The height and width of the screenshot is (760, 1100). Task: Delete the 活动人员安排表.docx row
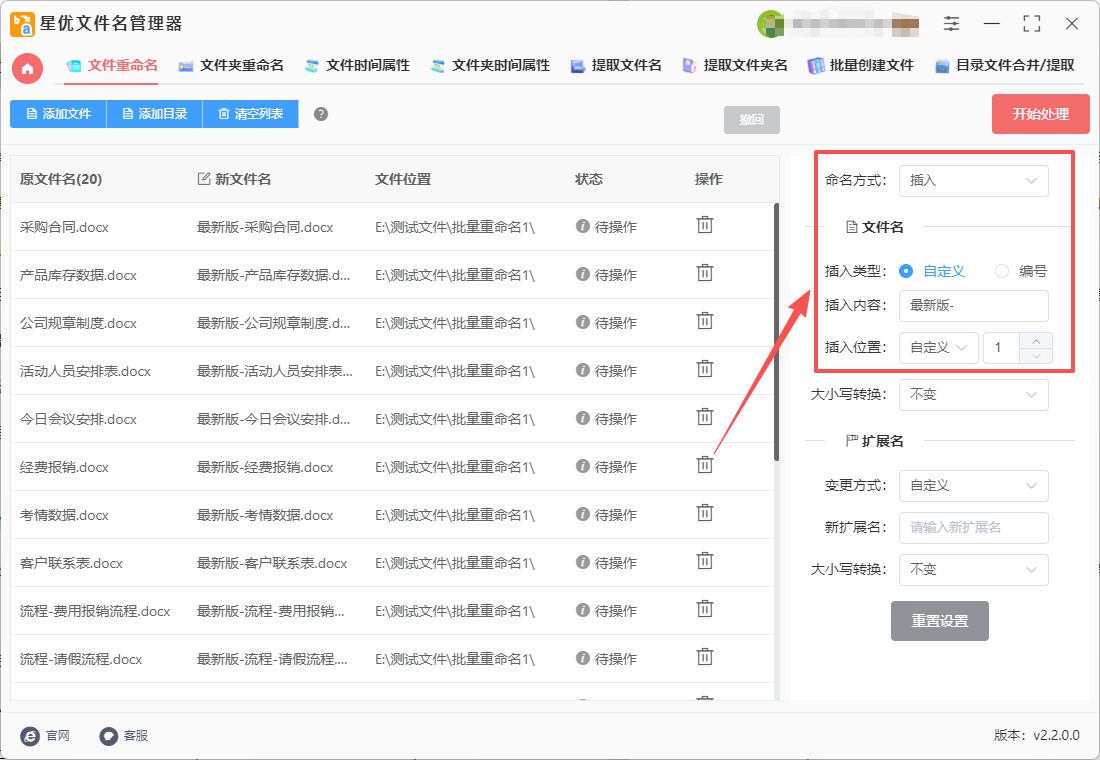(x=704, y=369)
